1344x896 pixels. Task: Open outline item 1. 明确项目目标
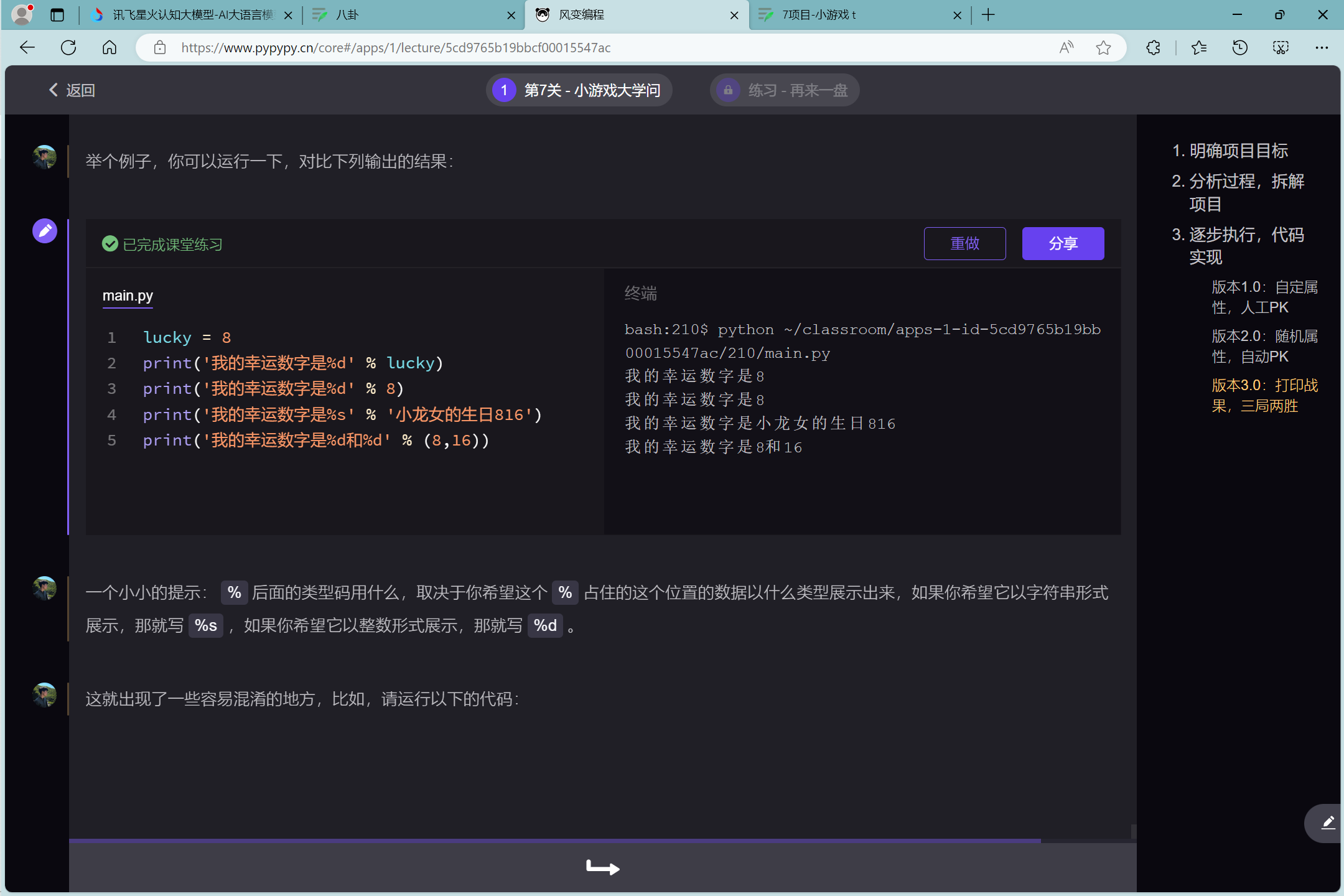pos(1230,151)
